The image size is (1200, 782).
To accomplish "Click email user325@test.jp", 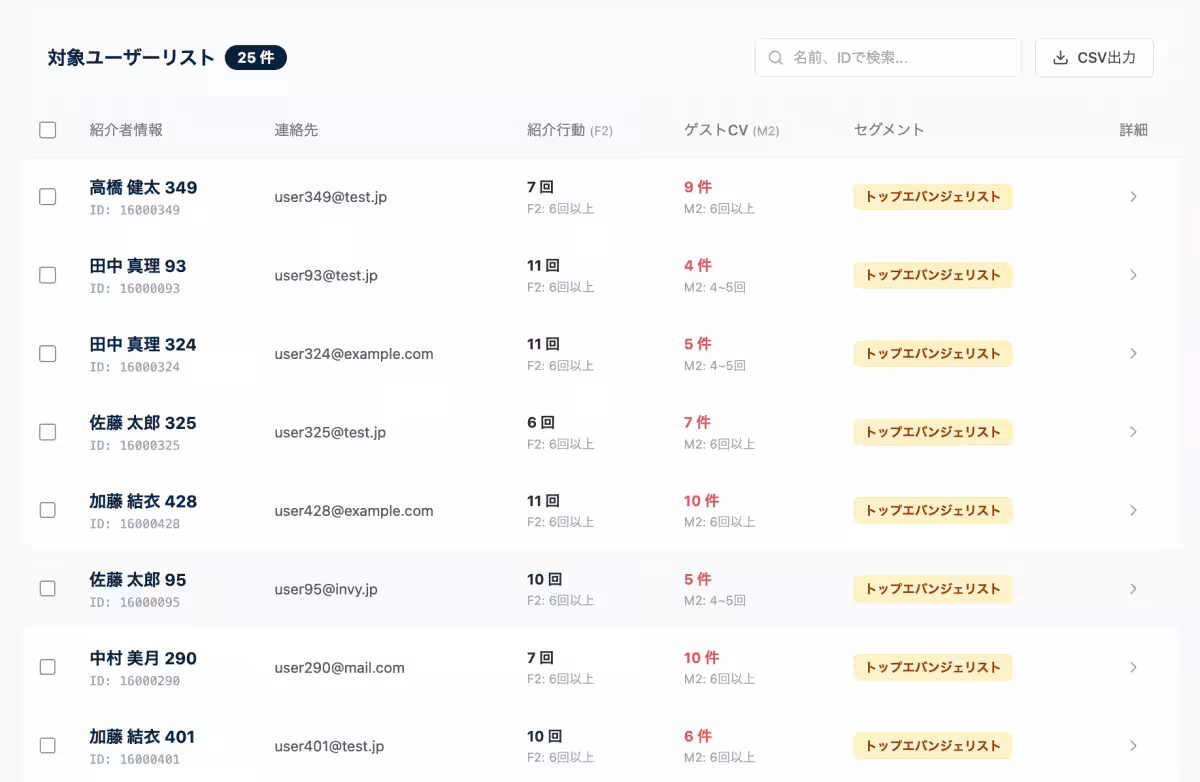I will click(x=330, y=432).
